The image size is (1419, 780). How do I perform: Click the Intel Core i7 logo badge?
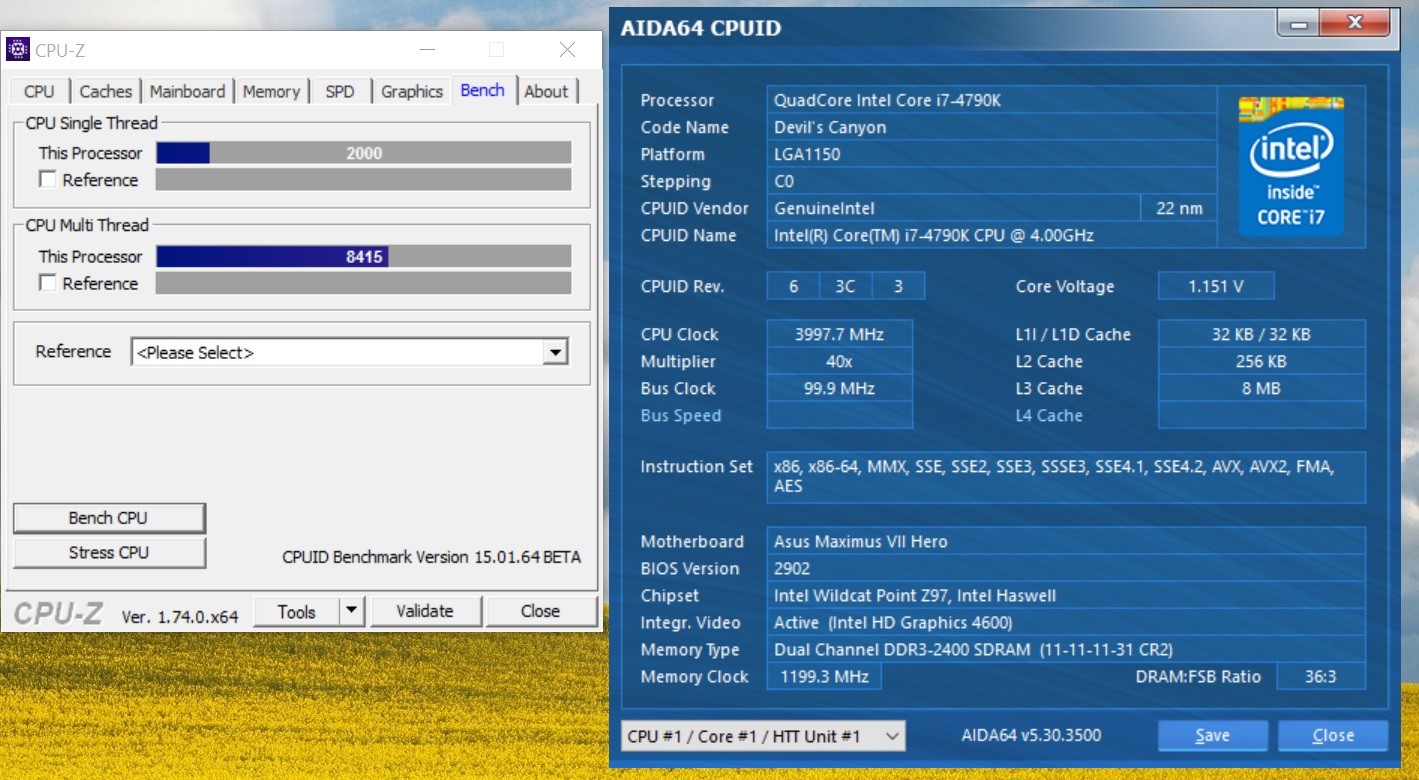(1291, 166)
